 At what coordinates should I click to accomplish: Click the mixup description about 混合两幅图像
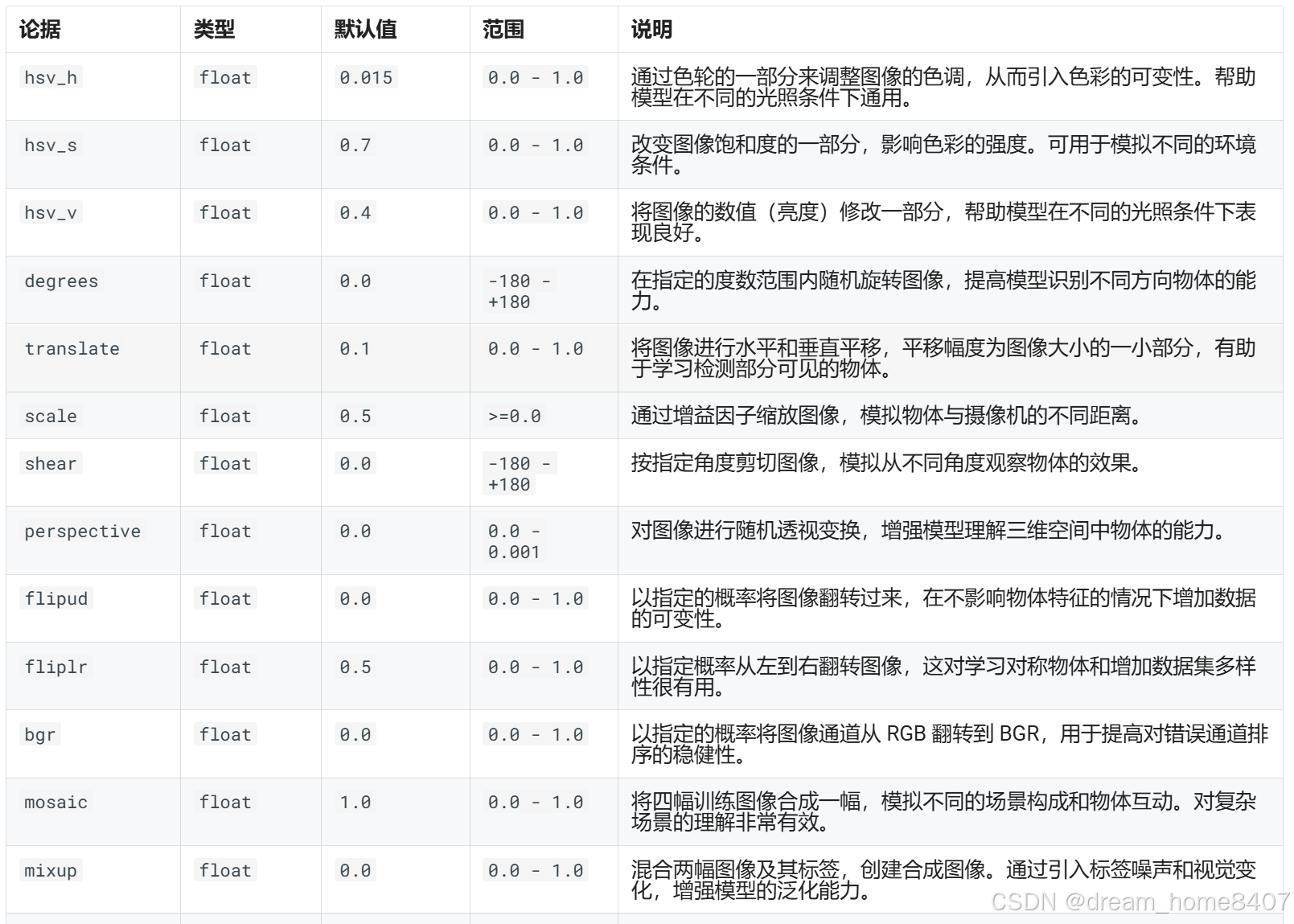[x=943, y=880]
